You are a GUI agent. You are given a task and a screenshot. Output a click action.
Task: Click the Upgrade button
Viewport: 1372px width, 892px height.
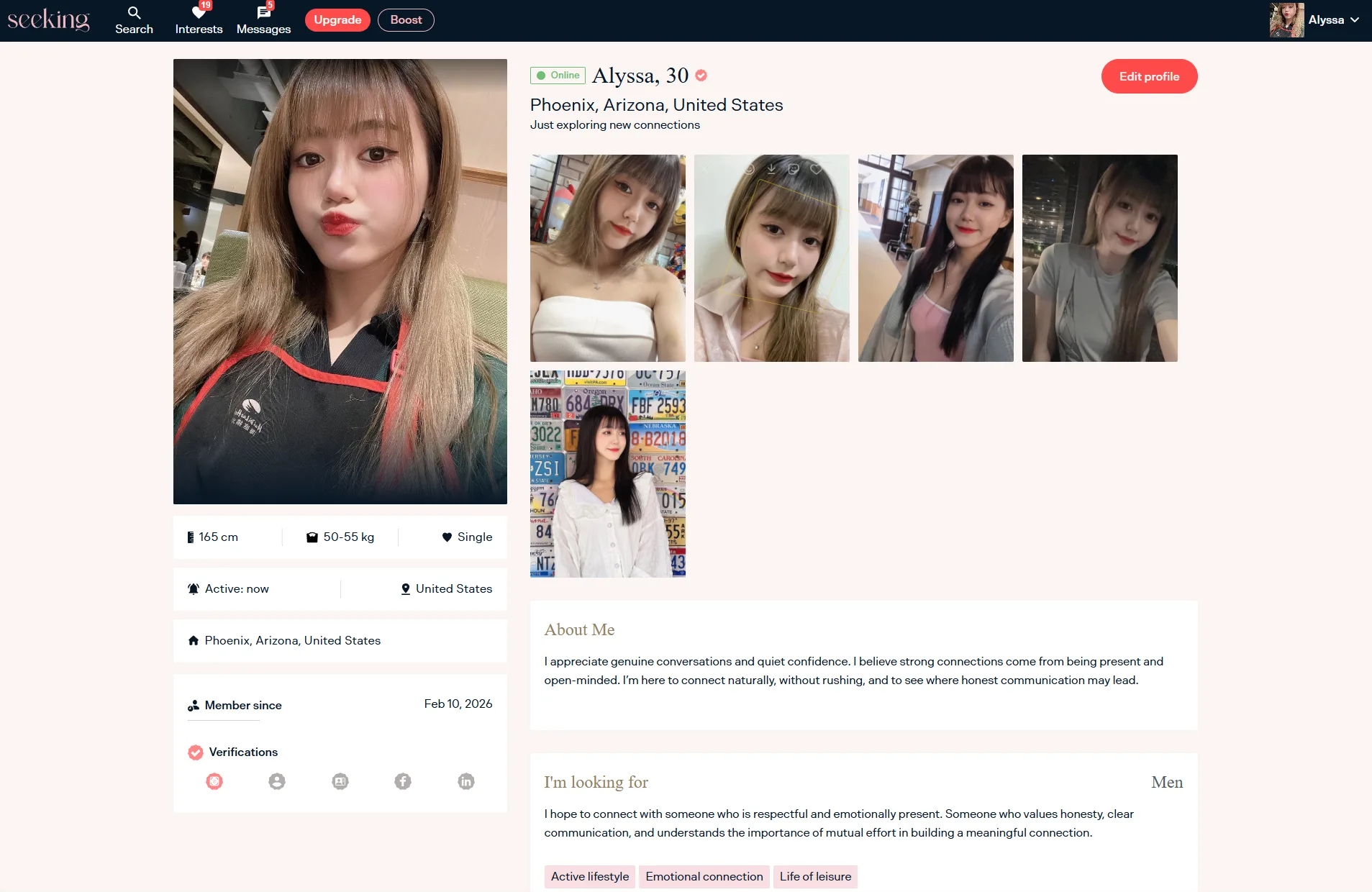[337, 20]
